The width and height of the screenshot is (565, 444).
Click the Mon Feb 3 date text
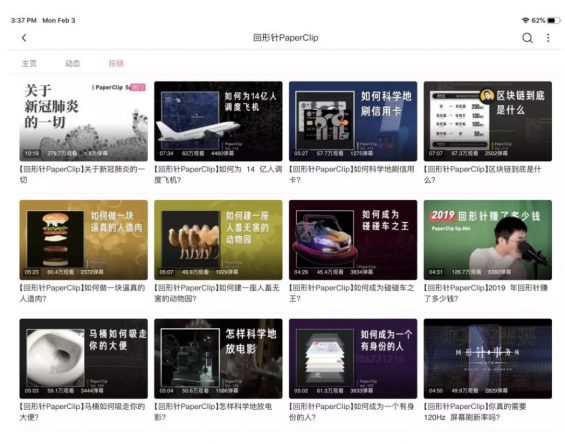(59, 21)
